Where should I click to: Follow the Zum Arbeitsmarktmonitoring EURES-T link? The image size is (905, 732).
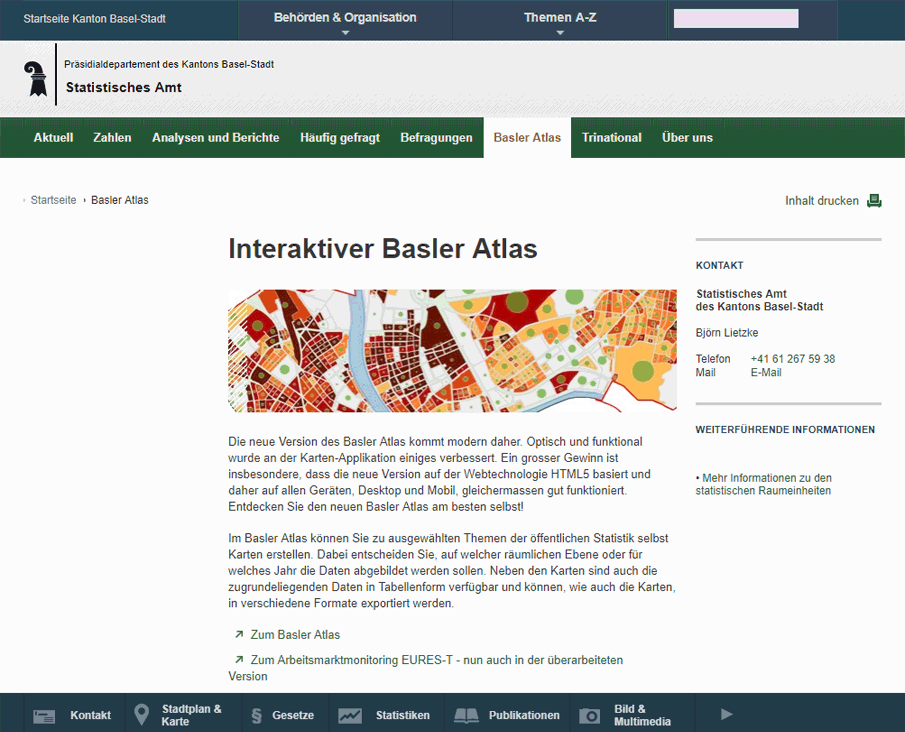tap(425, 668)
